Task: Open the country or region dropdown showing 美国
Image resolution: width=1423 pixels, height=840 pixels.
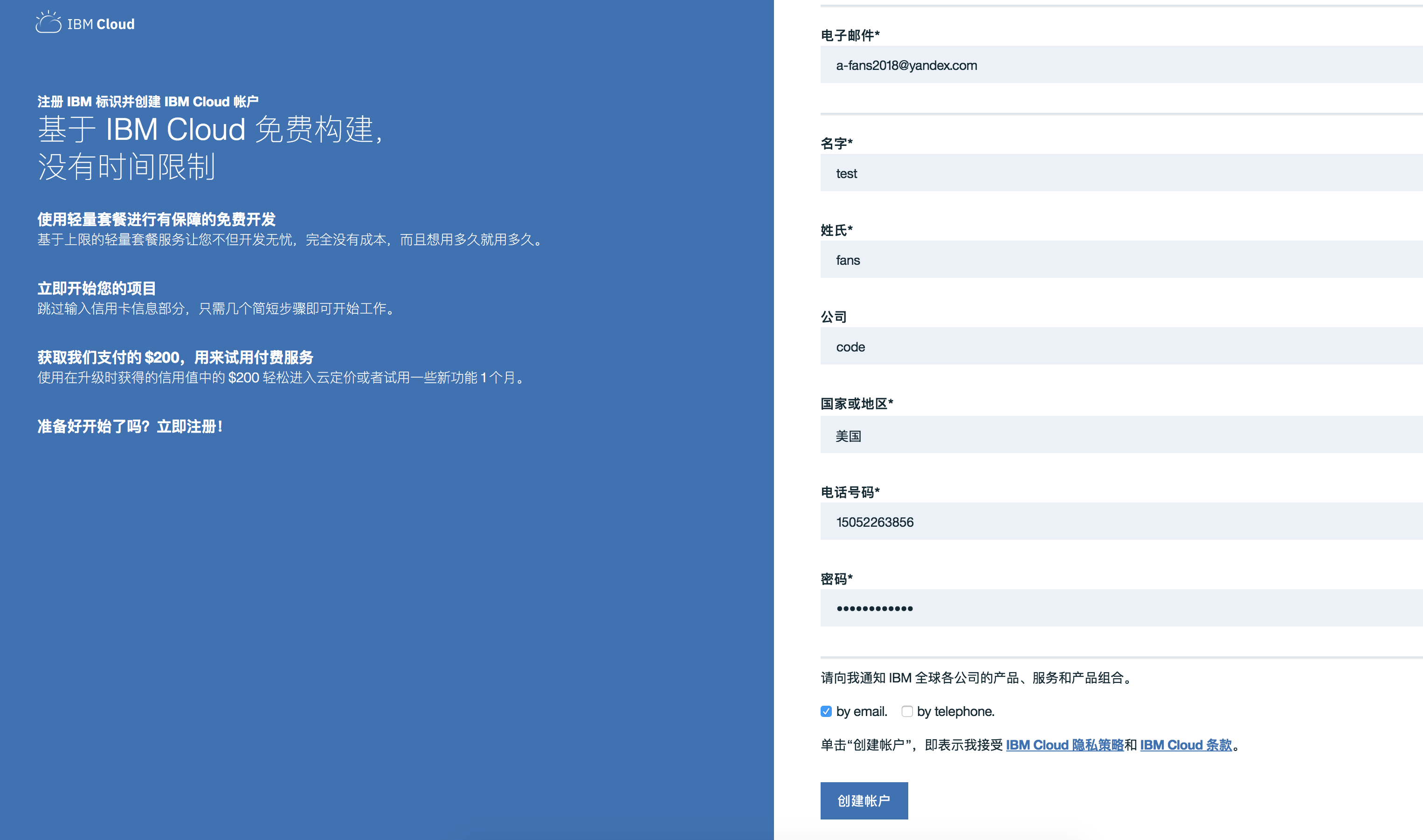Action: 1121,435
